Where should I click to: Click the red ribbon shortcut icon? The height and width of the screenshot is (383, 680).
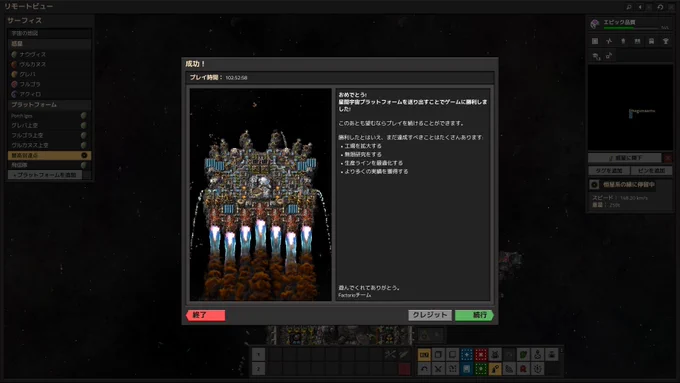coord(523,369)
